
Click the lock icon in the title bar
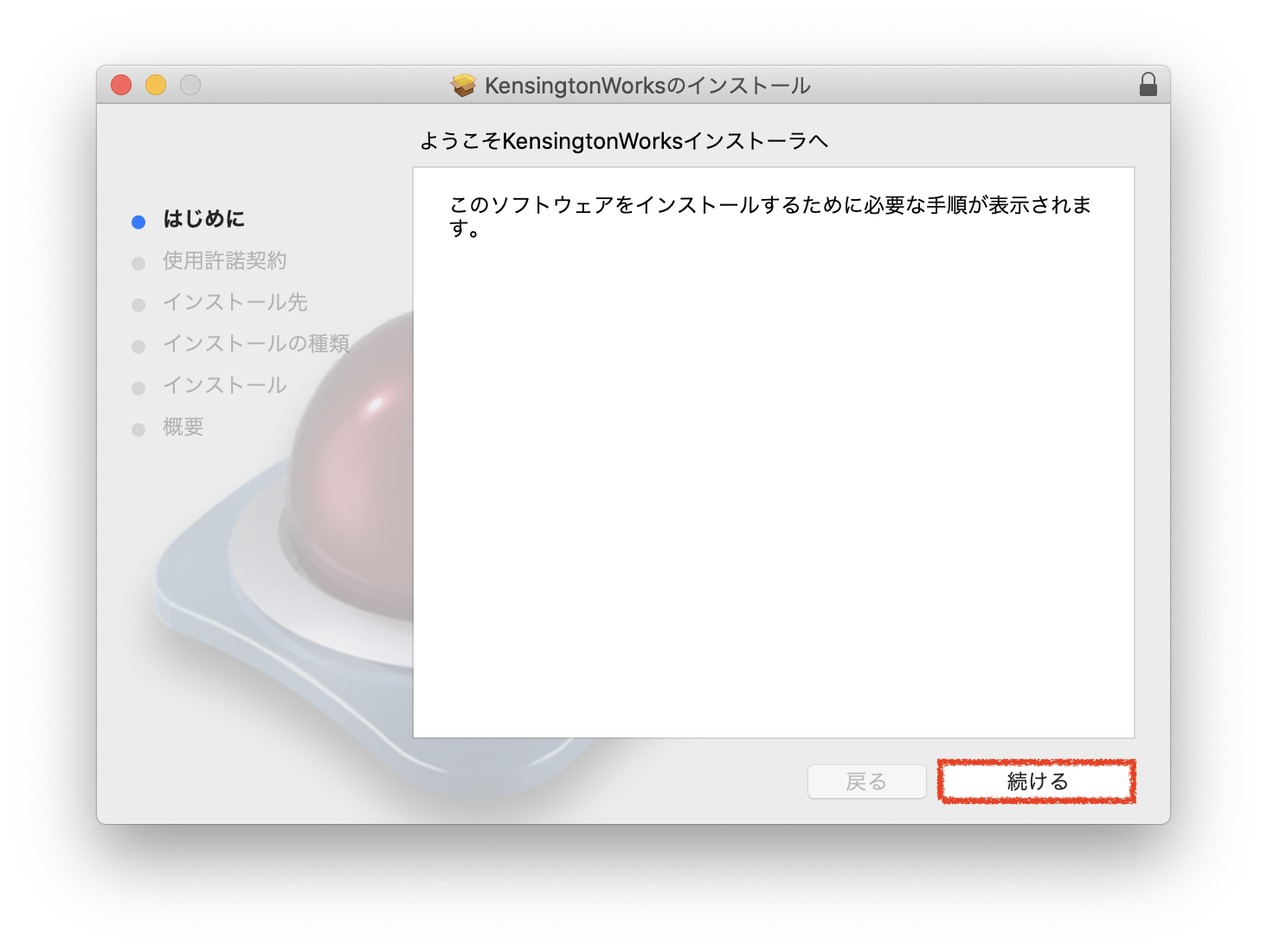(1148, 85)
